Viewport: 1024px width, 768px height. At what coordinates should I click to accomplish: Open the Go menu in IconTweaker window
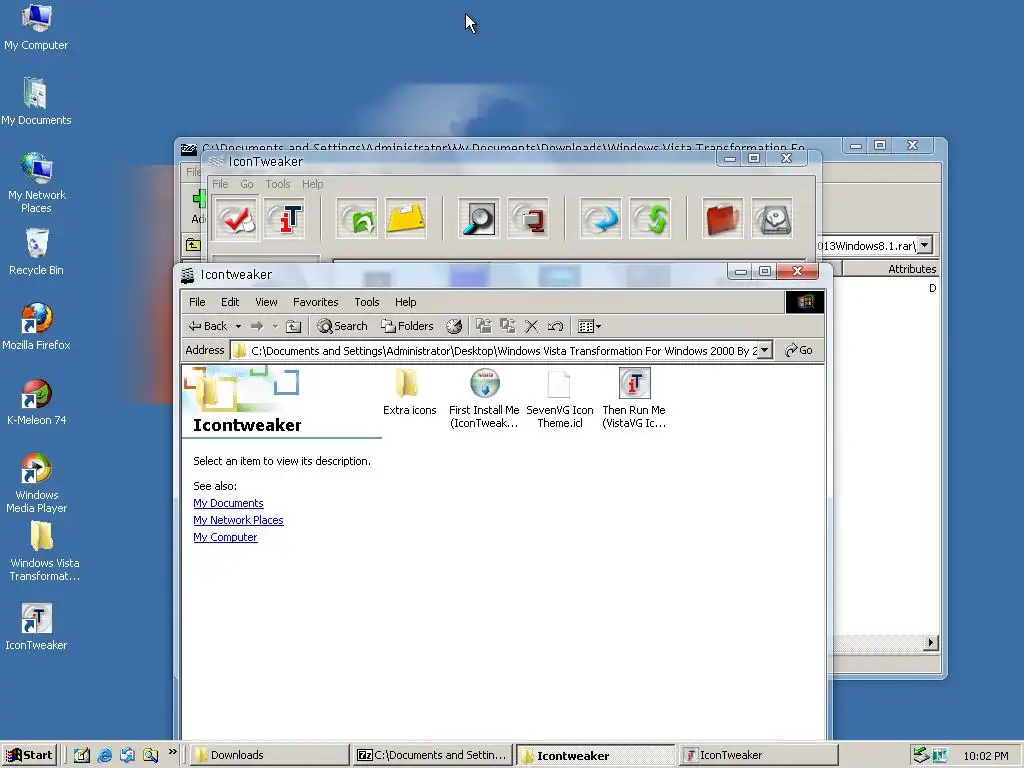[247, 184]
